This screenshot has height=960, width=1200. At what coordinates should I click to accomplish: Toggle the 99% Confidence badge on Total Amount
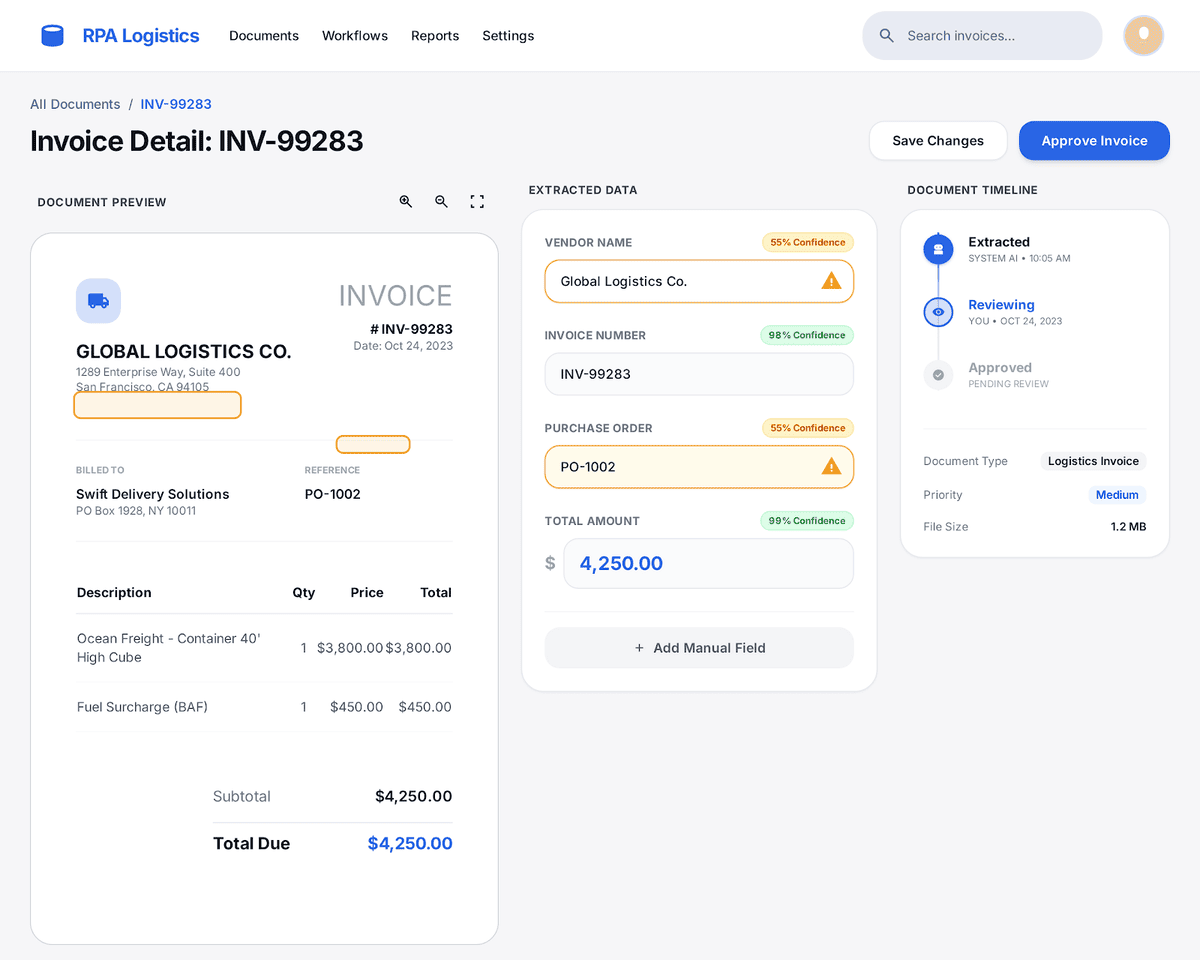[807, 520]
